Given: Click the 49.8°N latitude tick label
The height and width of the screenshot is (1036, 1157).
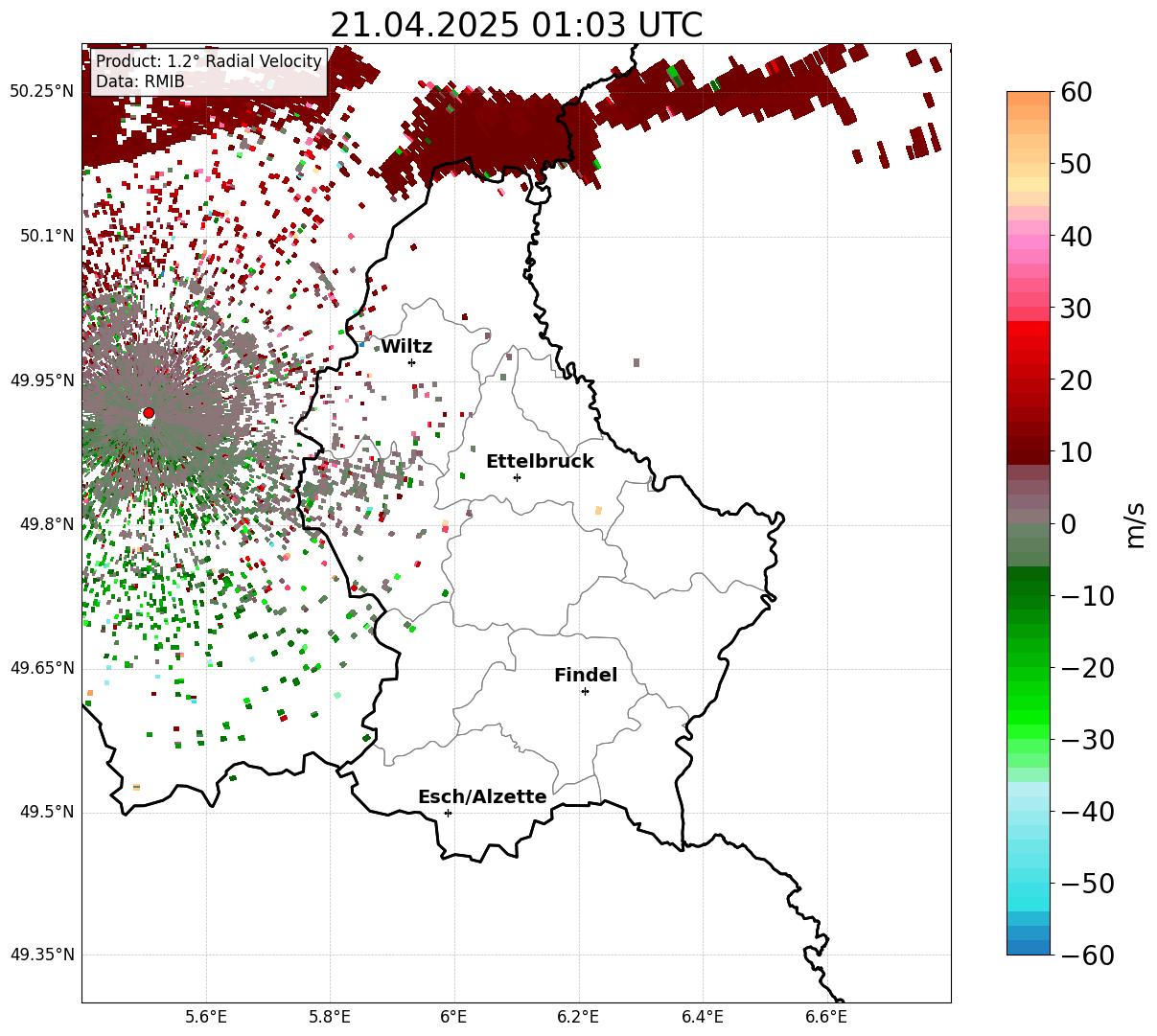Looking at the screenshot, I should click(x=46, y=524).
